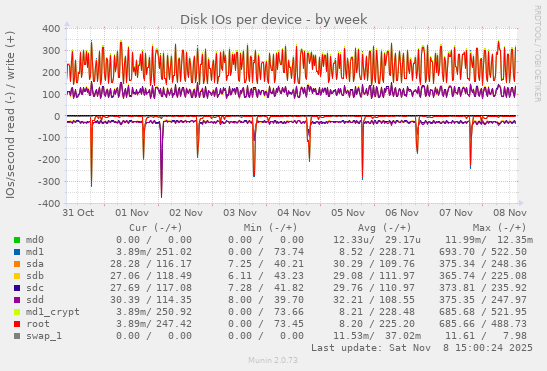Click the 04 Nov x-axis date label
The height and width of the screenshot is (371, 547).
(294, 213)
